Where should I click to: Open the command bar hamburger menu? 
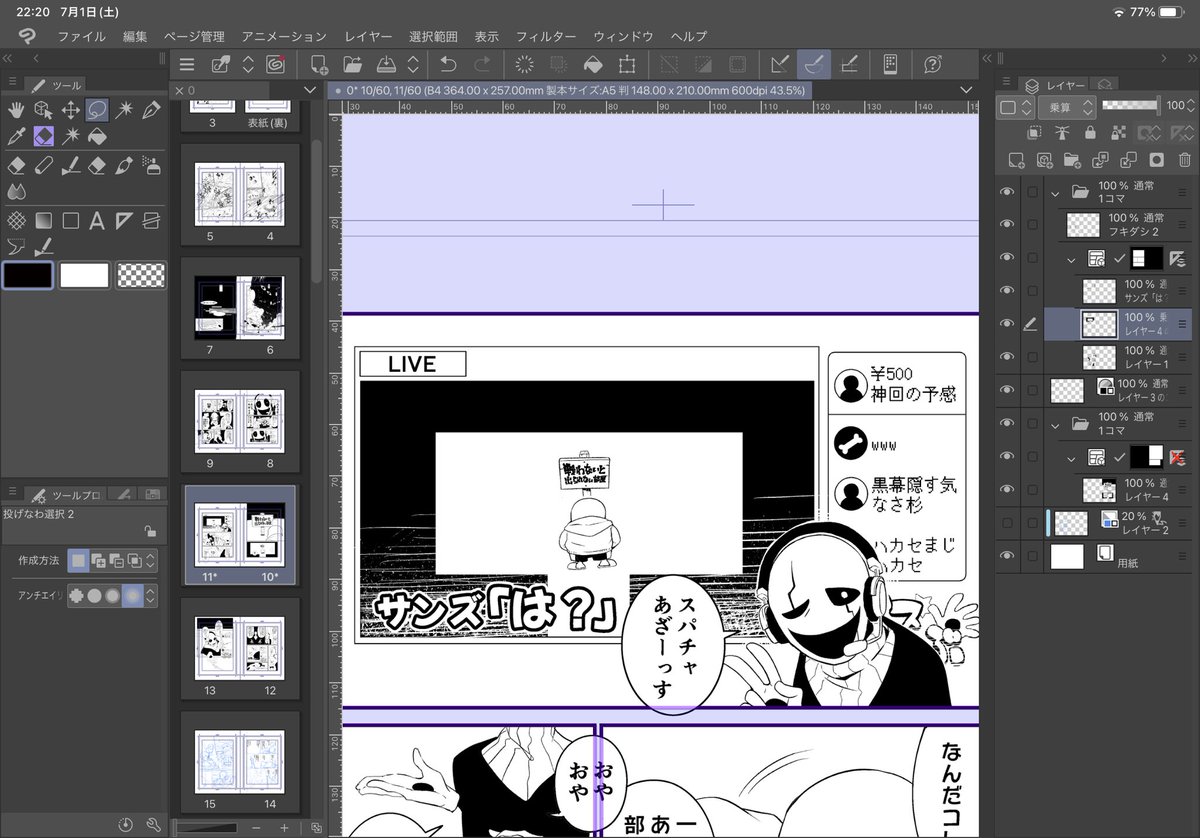click(x=187, y=65)
